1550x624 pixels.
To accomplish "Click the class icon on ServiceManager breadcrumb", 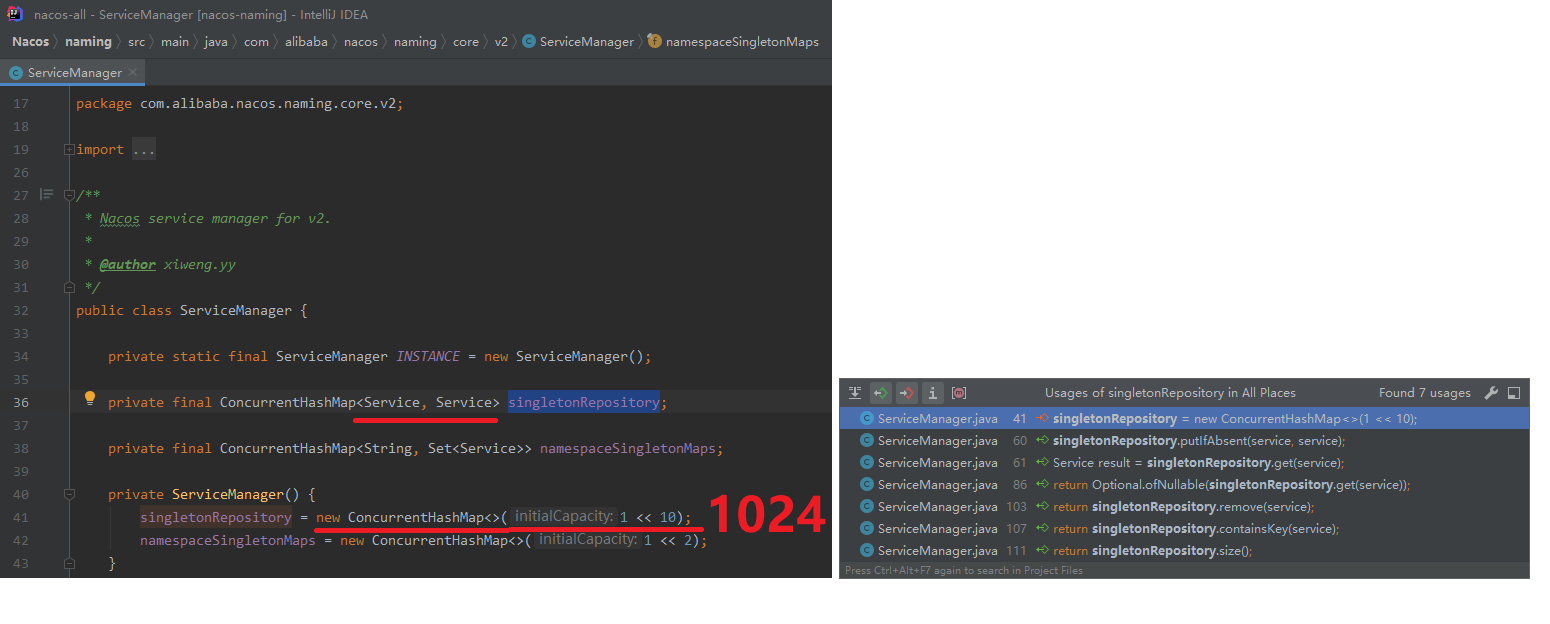I will (528, 42).
